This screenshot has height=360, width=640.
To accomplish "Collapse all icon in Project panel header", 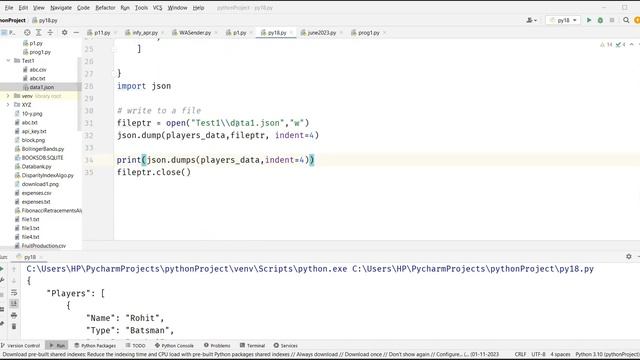I will pyautogui.click(x=50, y=32).
